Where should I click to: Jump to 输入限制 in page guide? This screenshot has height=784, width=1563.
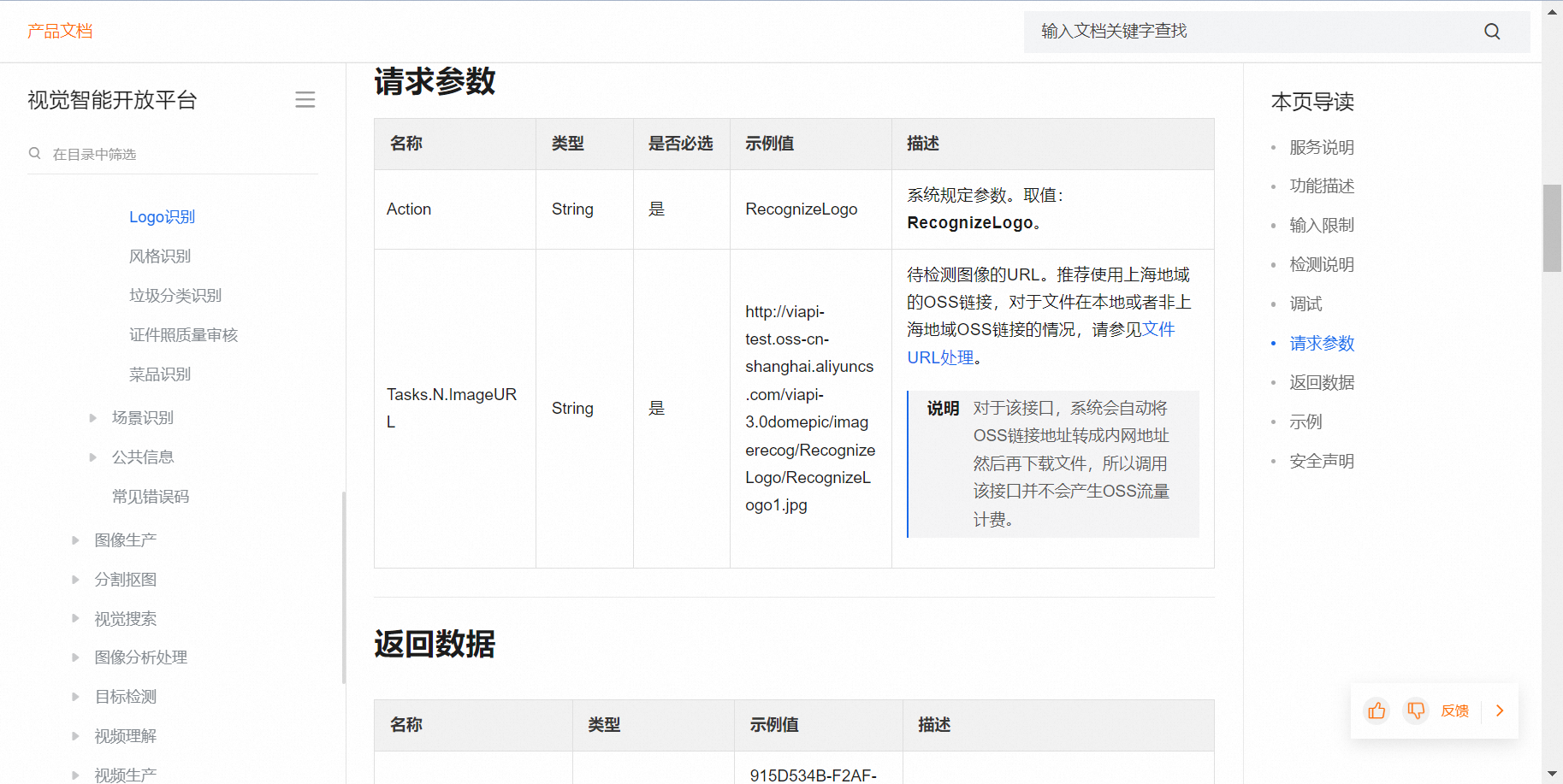(x=1322, y=225)
